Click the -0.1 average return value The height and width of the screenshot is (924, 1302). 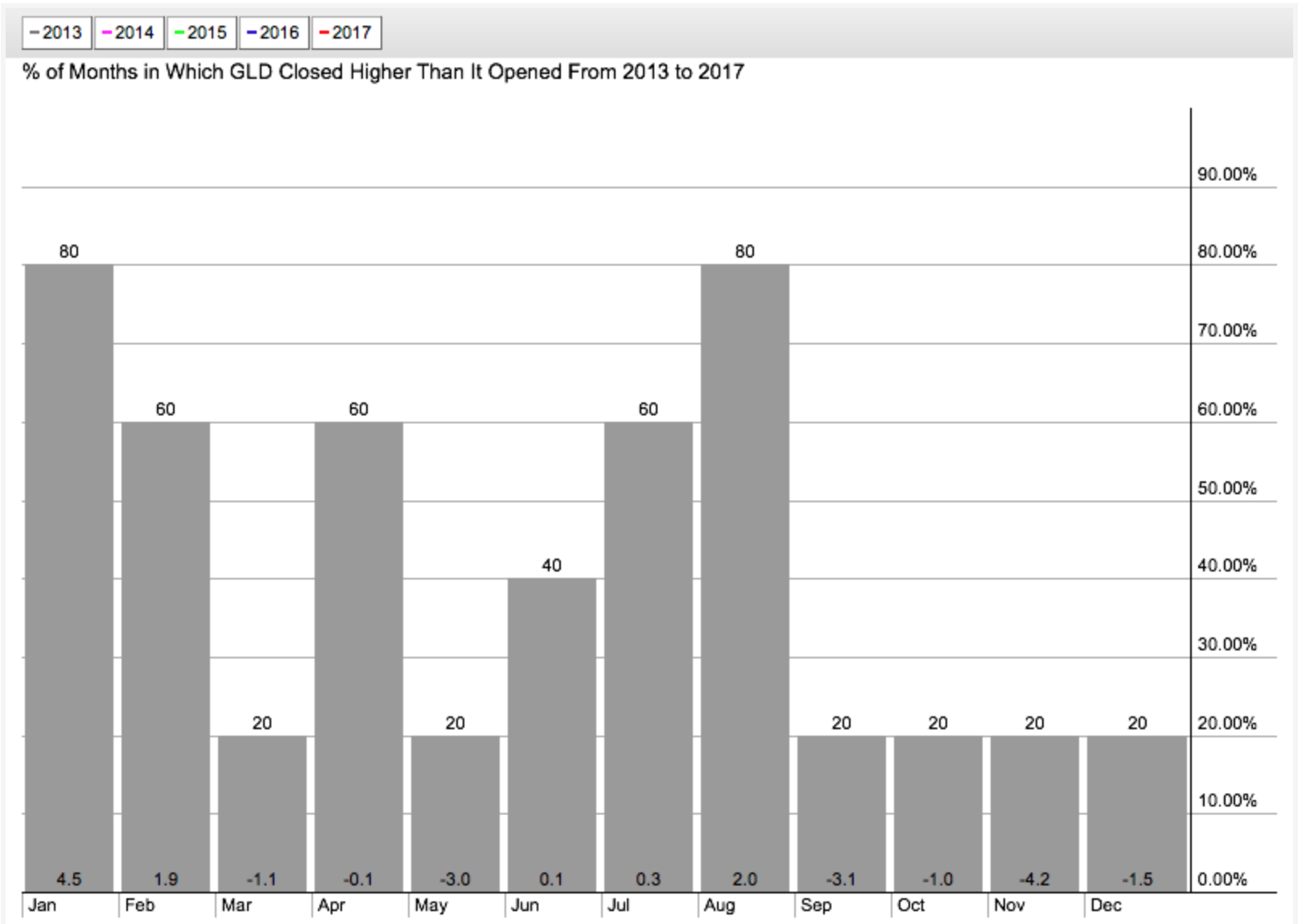359,880
